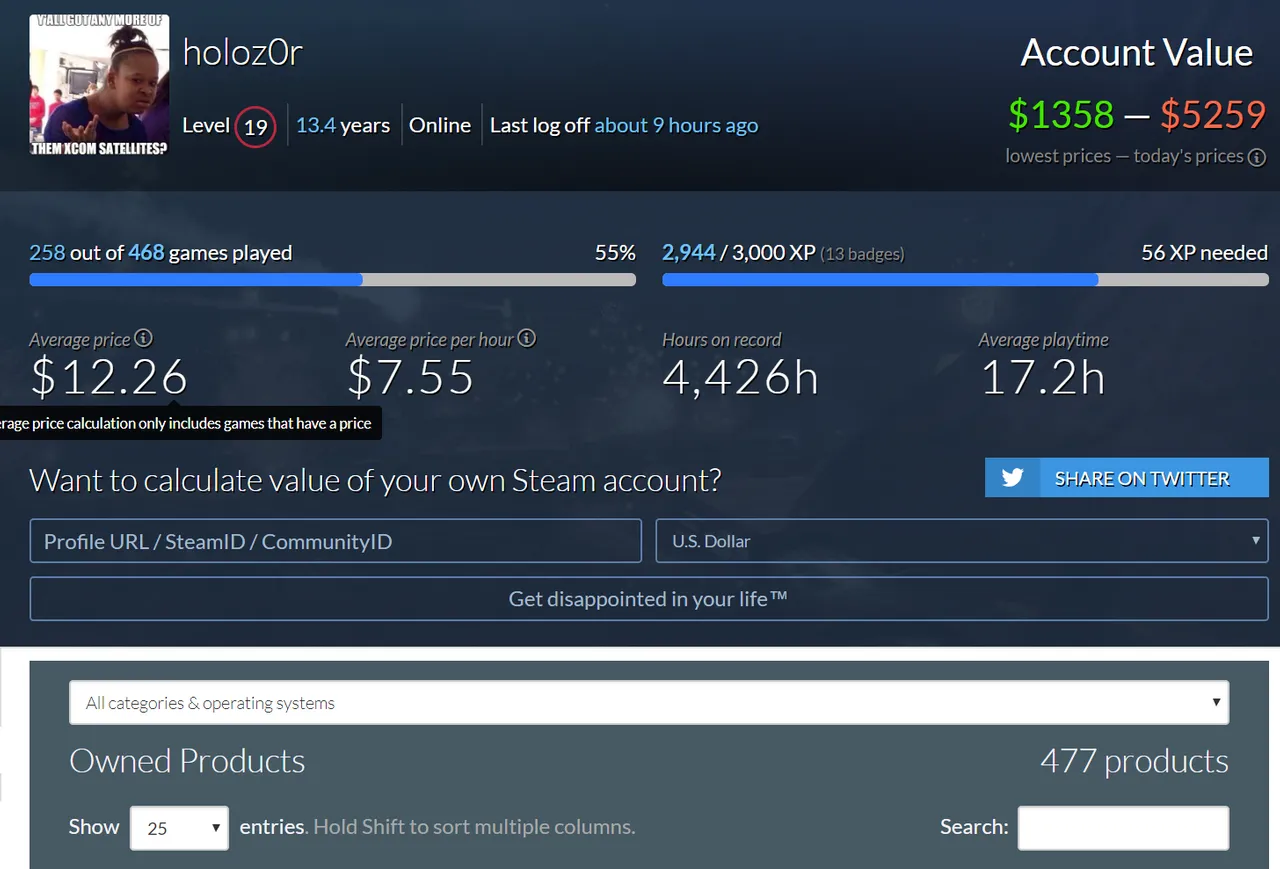
Task: Click the average price calculation tooltip
Action: 190,423
